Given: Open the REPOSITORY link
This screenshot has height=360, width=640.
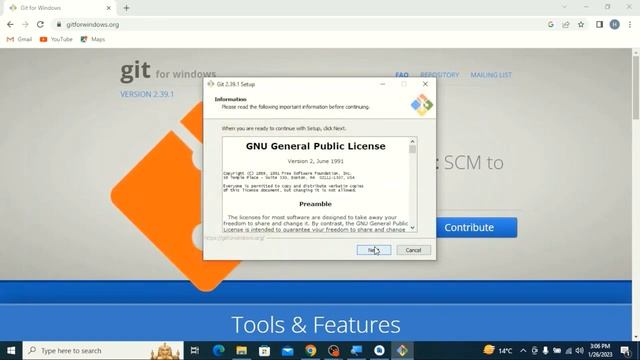Looking at the screenshot, I should tap(440, 75).
